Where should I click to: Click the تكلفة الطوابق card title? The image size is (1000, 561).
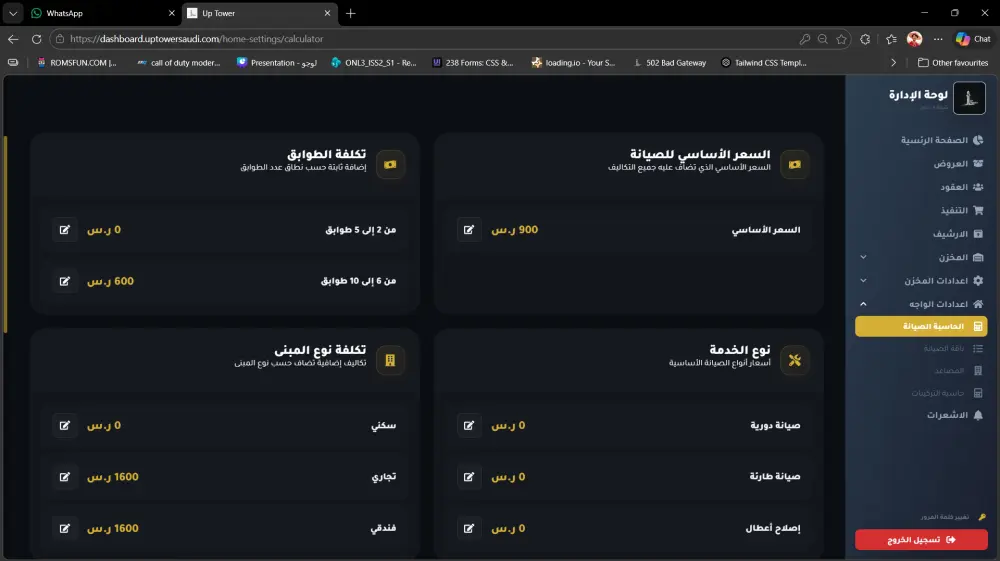click(x=327, y=154)
